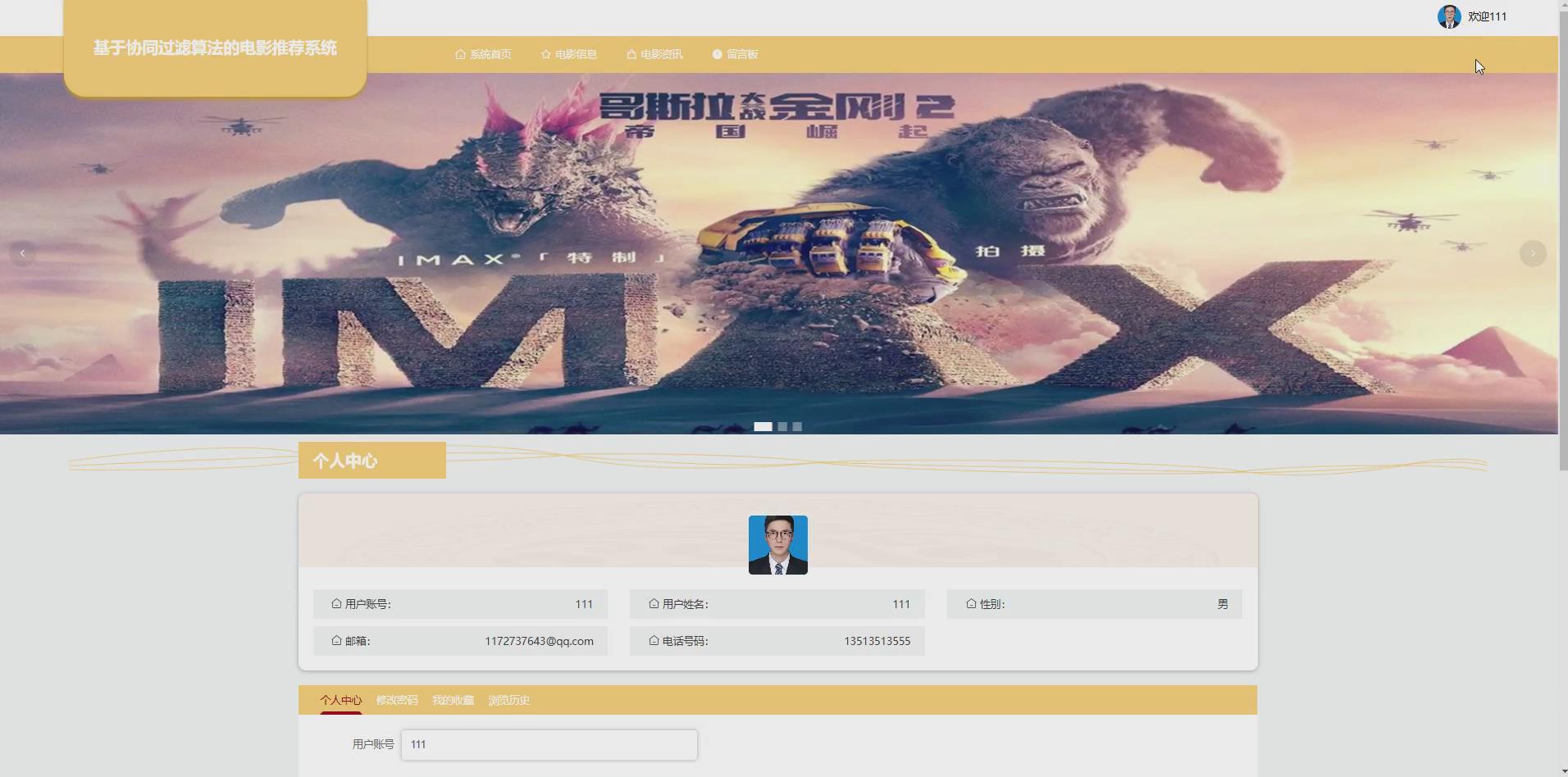Viewport: 1568px width, 777px height.
Task: Click the large profile photo
Action: pos(778,545)
